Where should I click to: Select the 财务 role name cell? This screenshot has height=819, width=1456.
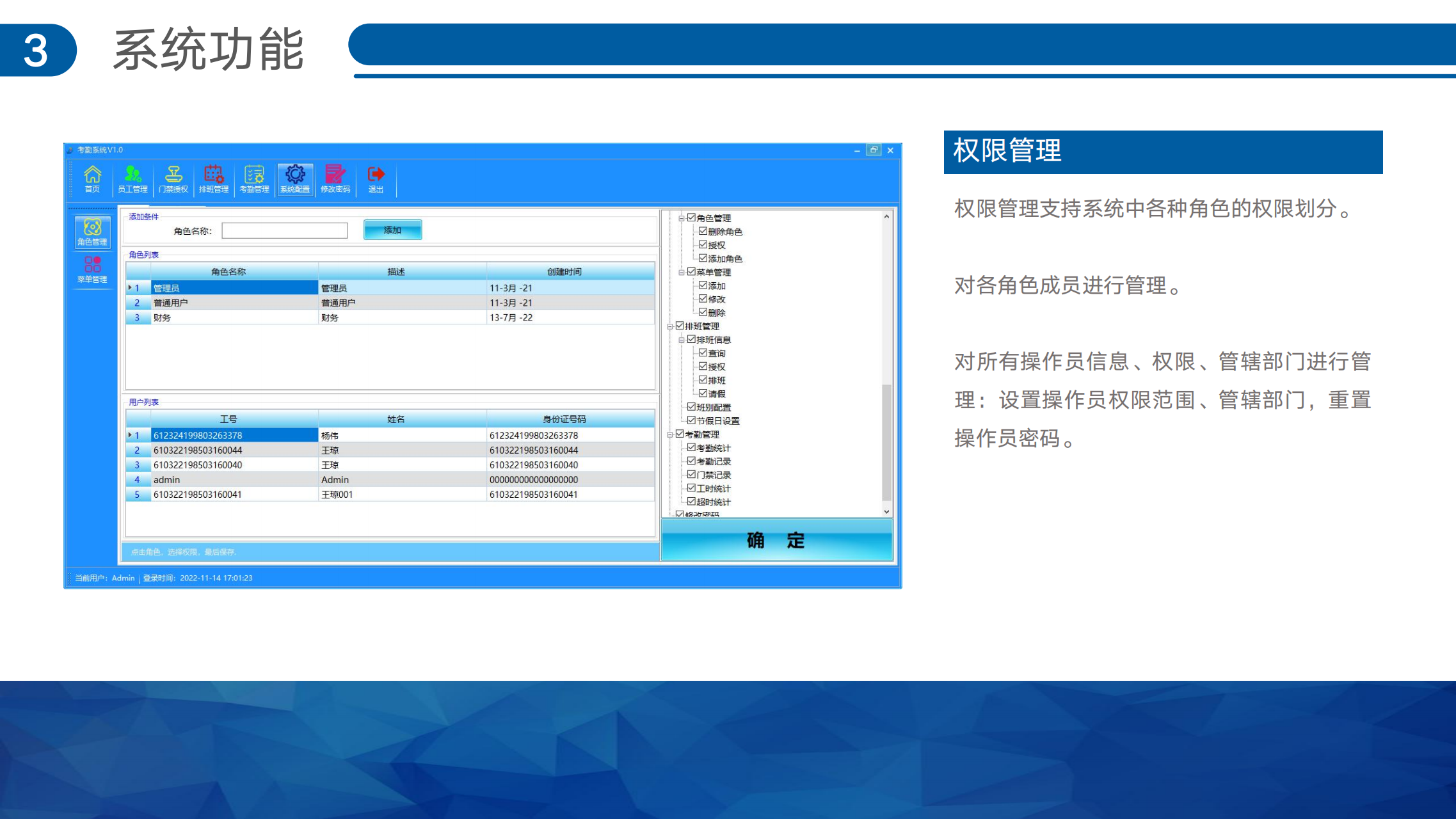[234, 317]
